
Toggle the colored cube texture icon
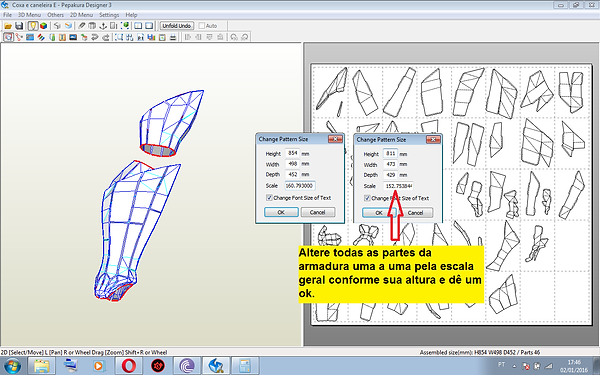(44, 26)
